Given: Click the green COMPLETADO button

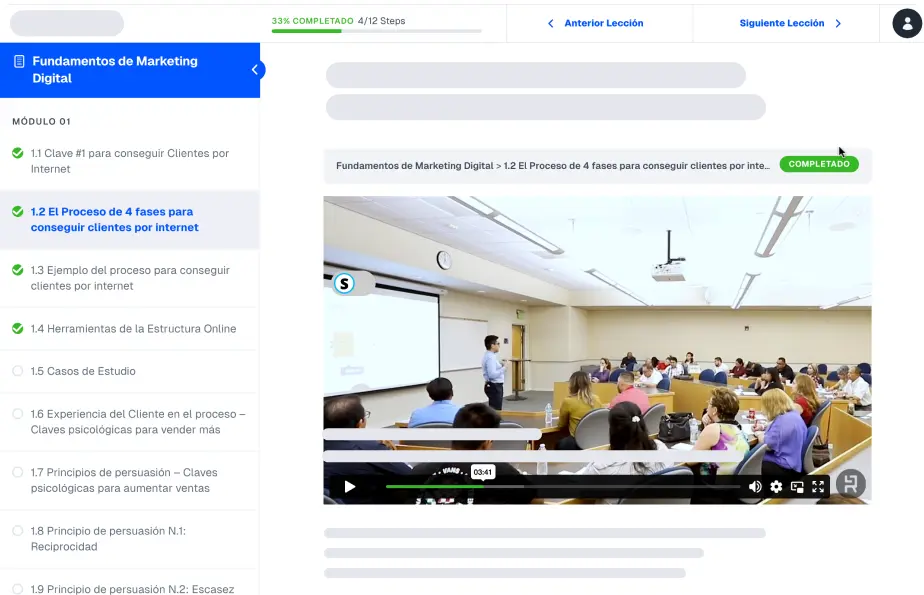Looking at the screenshot, I should point(819,164).
